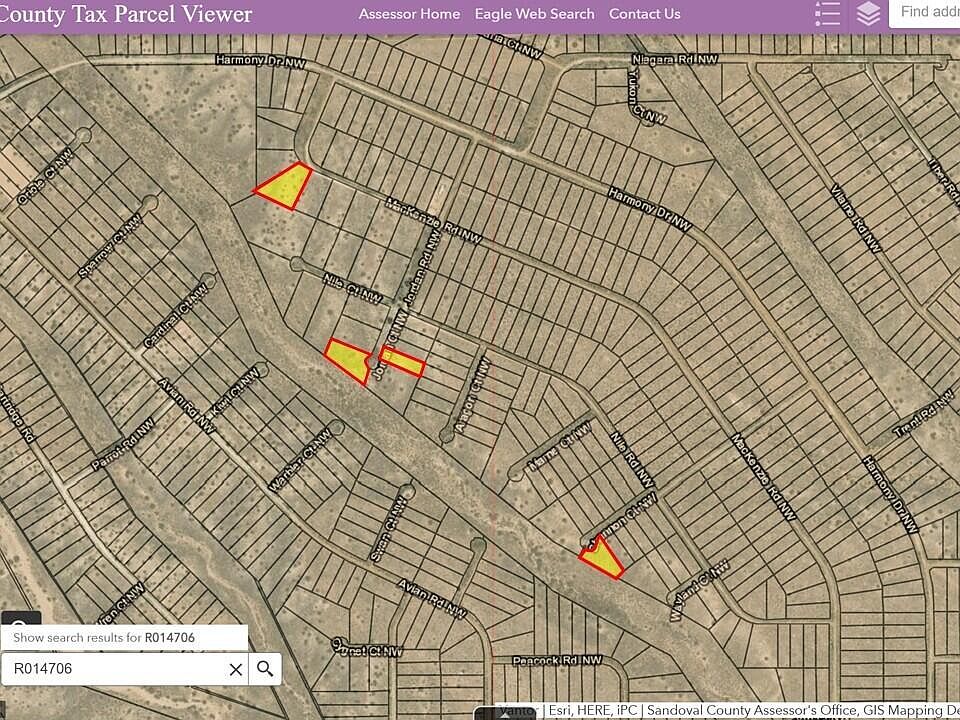The height and width of the screenshot is (720, 960).
Task: Focus the Find address input field
Action: (x=924, y=13)
